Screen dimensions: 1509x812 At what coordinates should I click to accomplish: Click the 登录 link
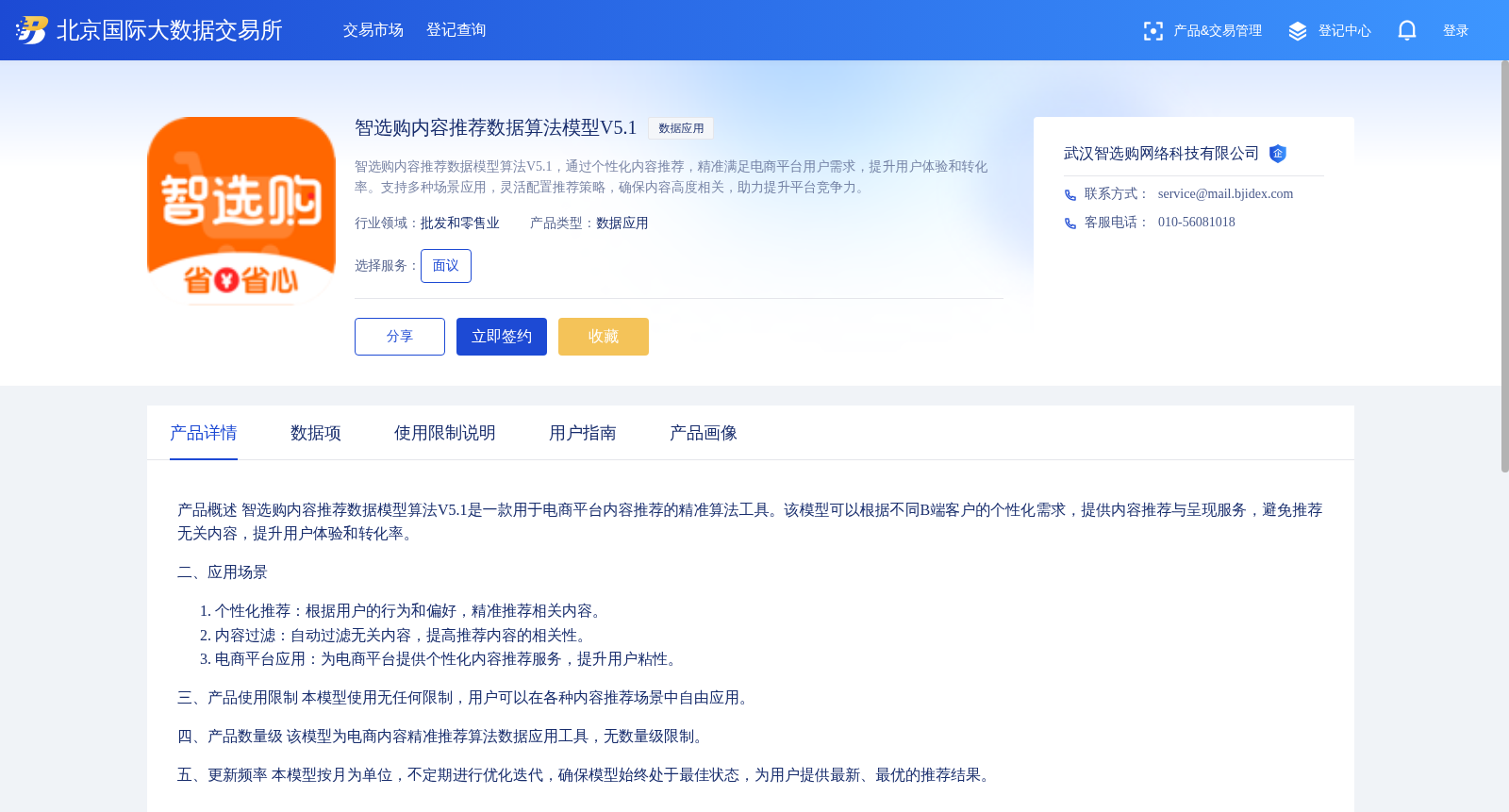[x=1456, y=31]
